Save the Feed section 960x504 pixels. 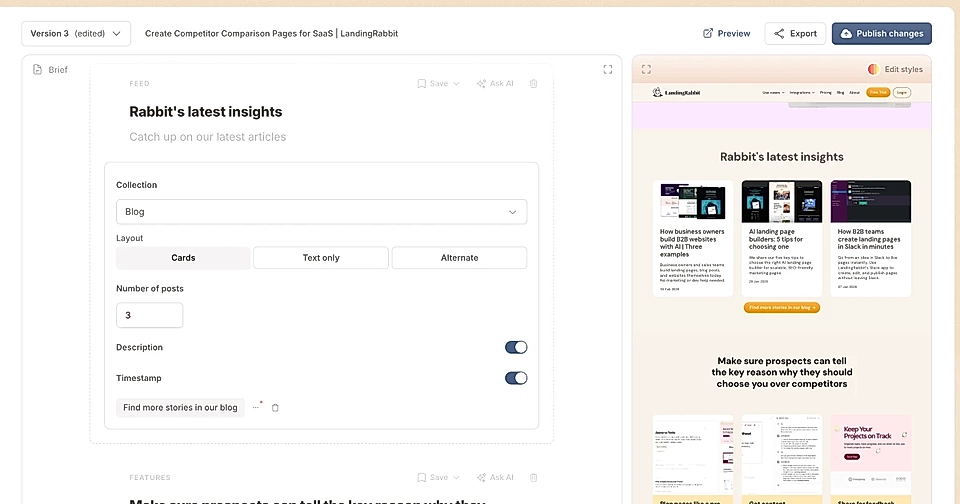(433, 83)
